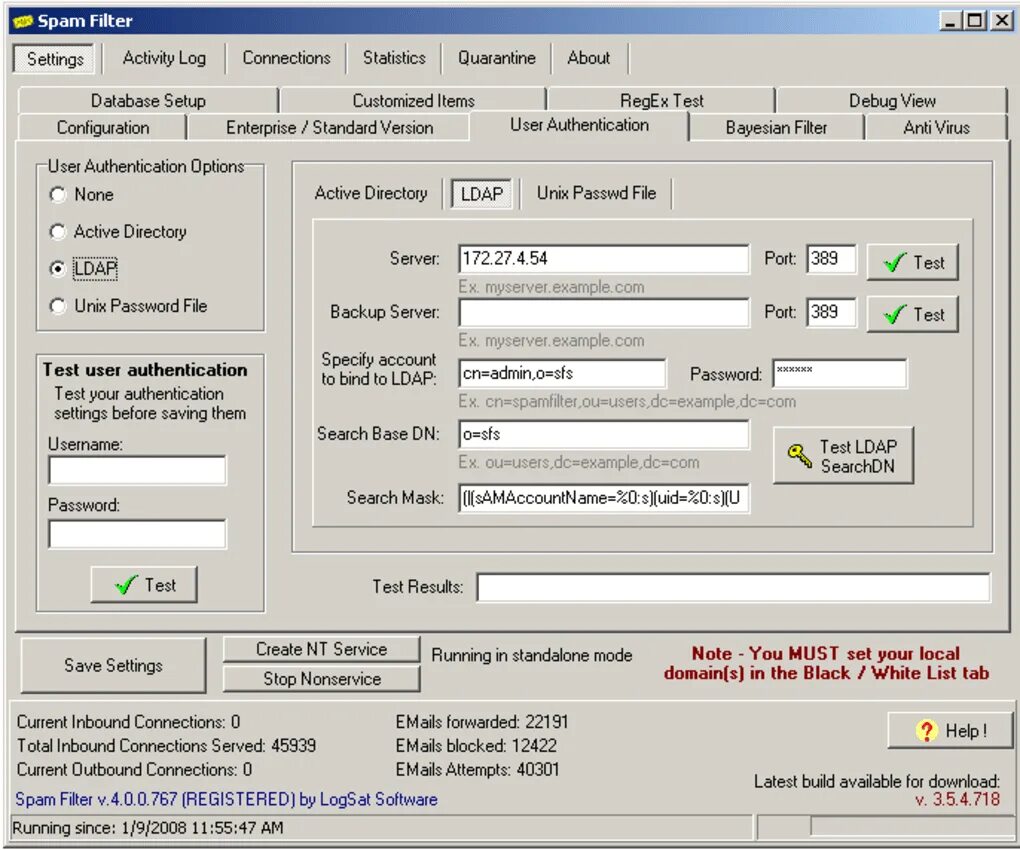View the Statistics tab

[x=394, y=58]
